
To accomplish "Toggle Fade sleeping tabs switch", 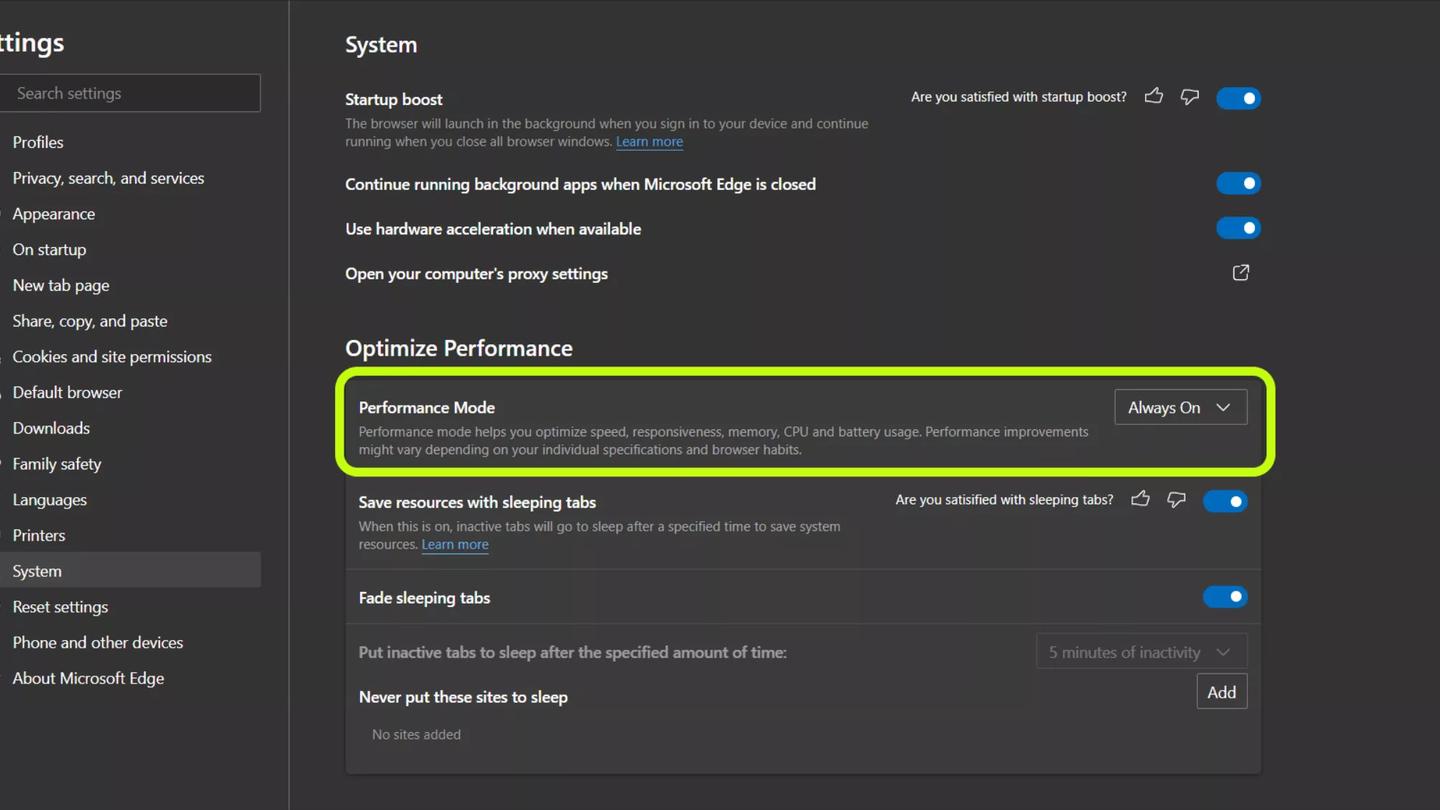I will [1225, 597].
